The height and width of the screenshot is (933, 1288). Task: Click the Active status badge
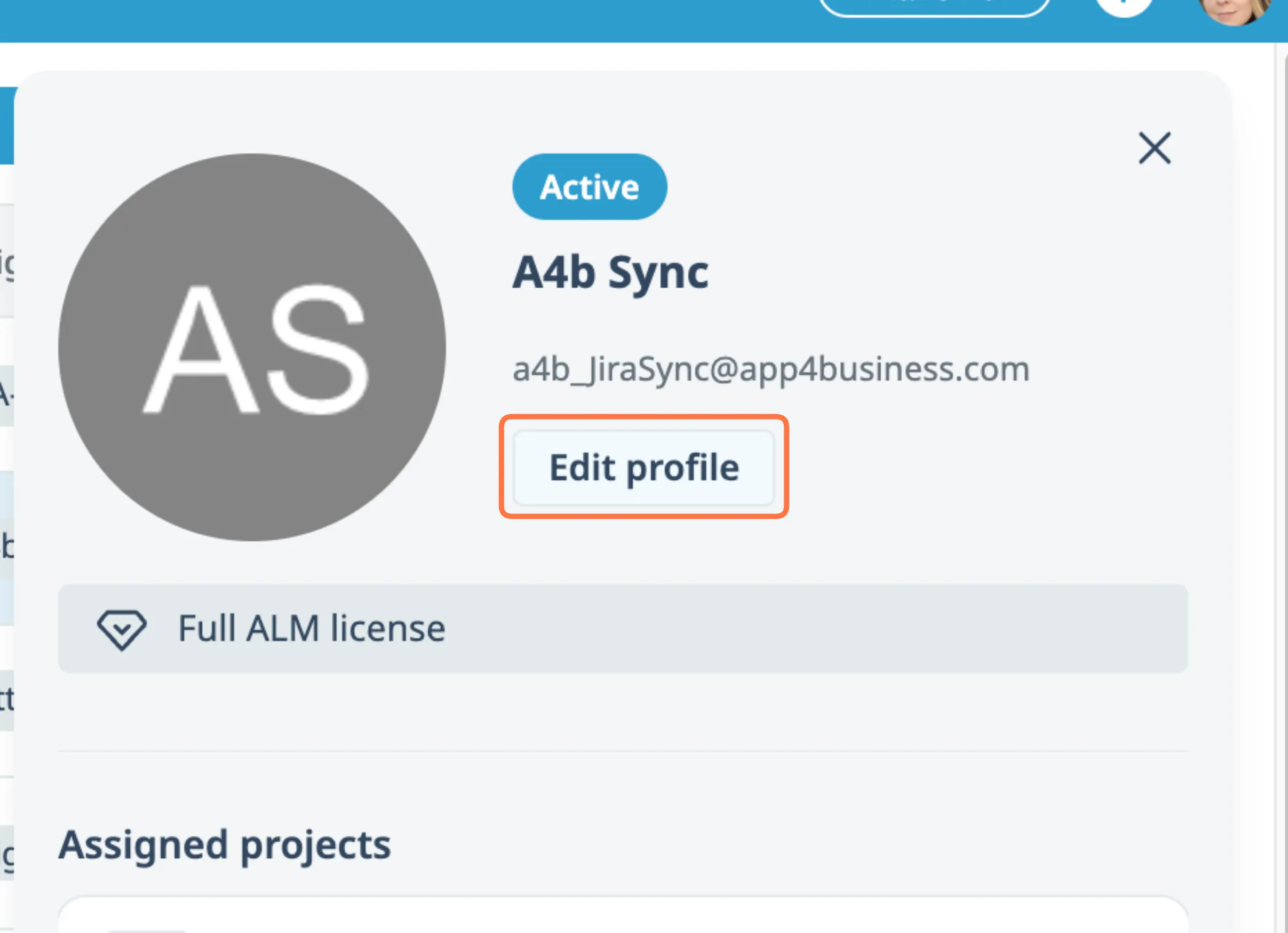point(590,187)
